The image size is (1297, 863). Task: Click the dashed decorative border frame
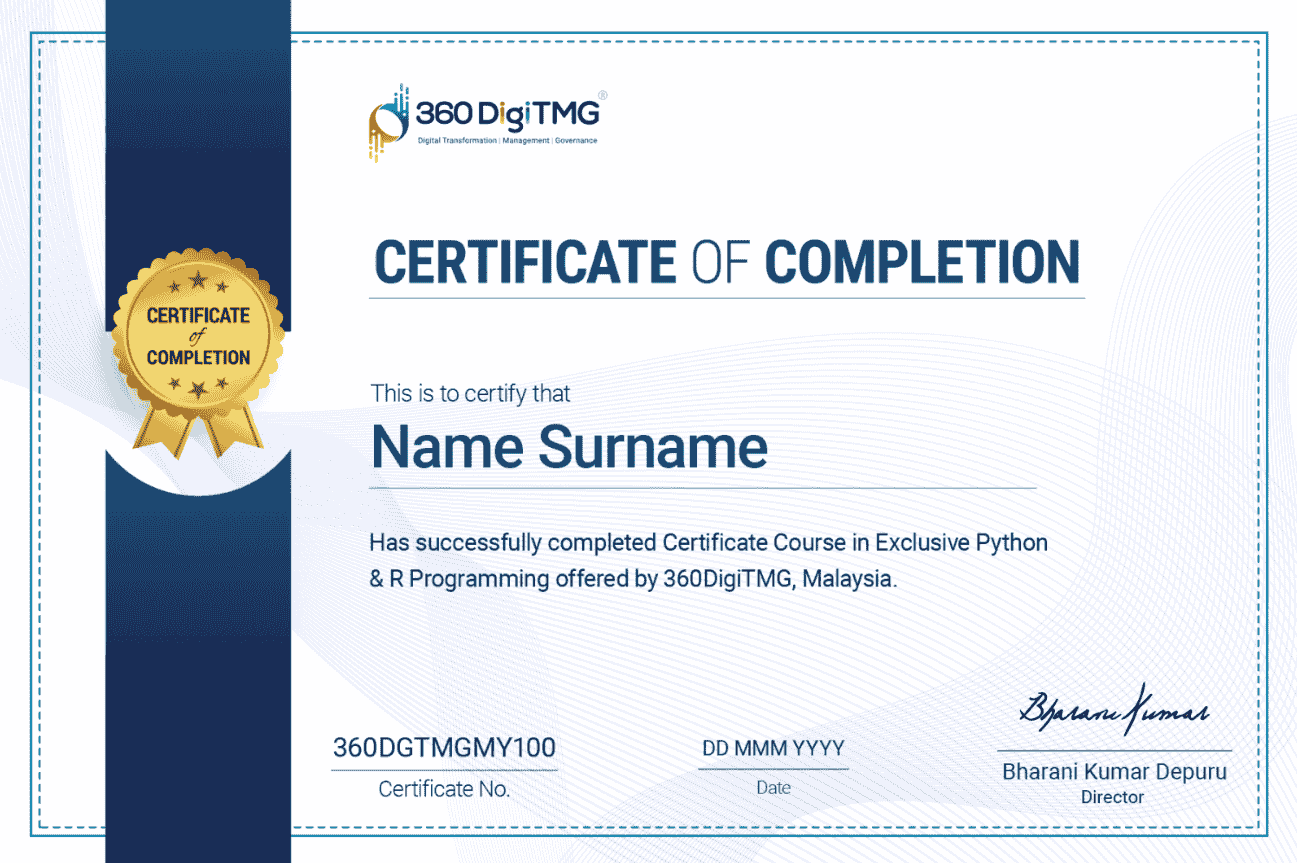tap(648, 42)
